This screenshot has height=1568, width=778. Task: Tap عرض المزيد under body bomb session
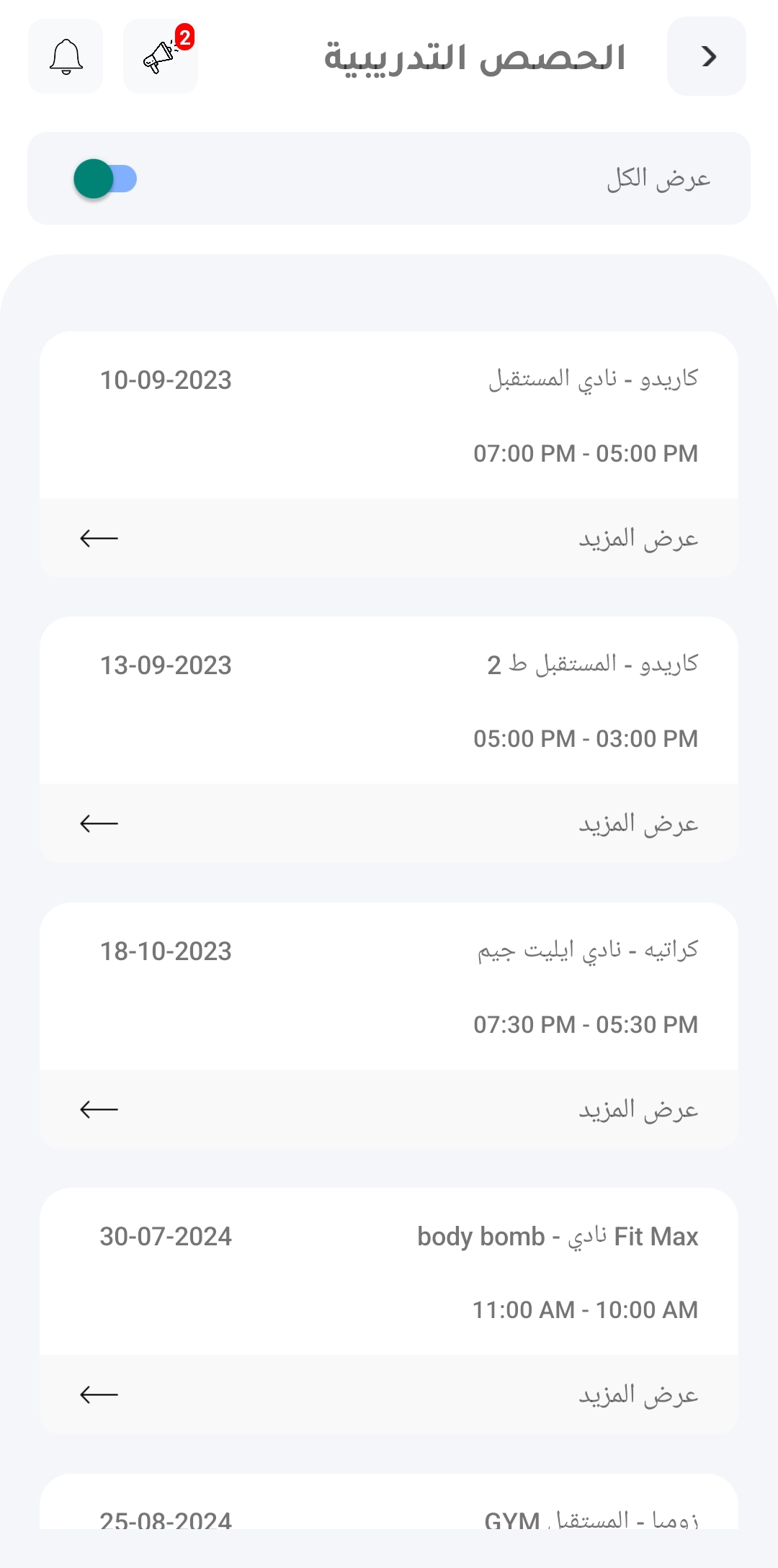tap(638, 1394)
